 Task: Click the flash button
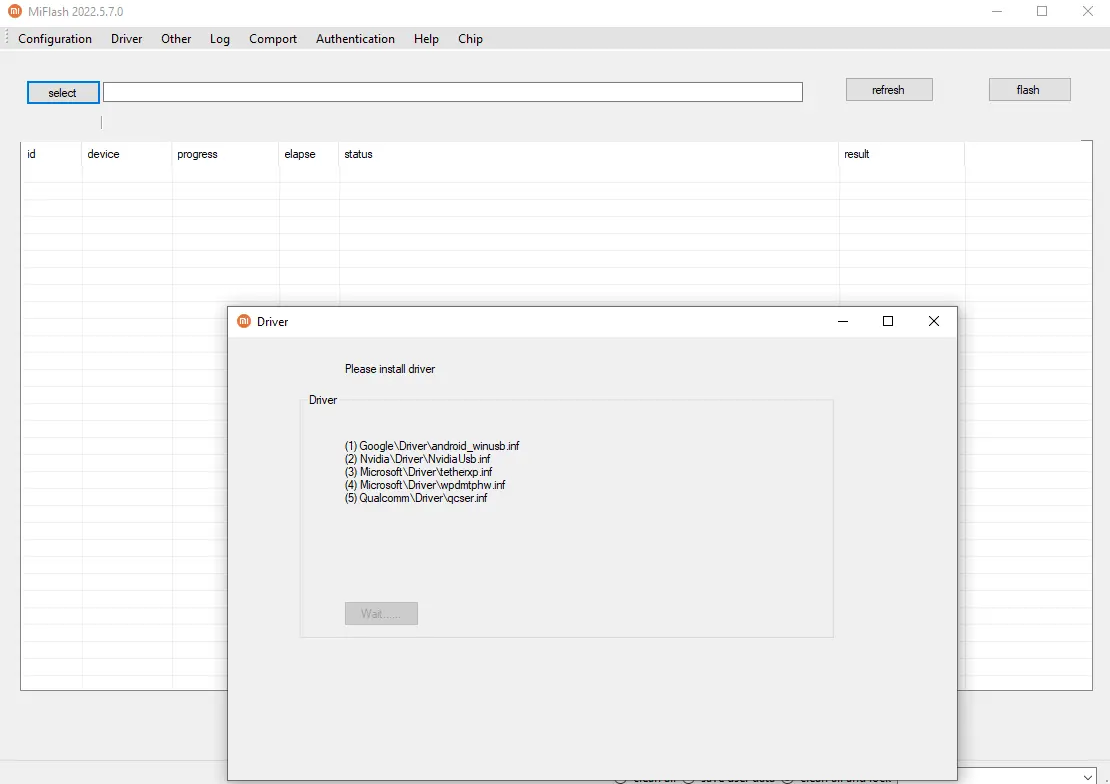[x=1029, y=90]
